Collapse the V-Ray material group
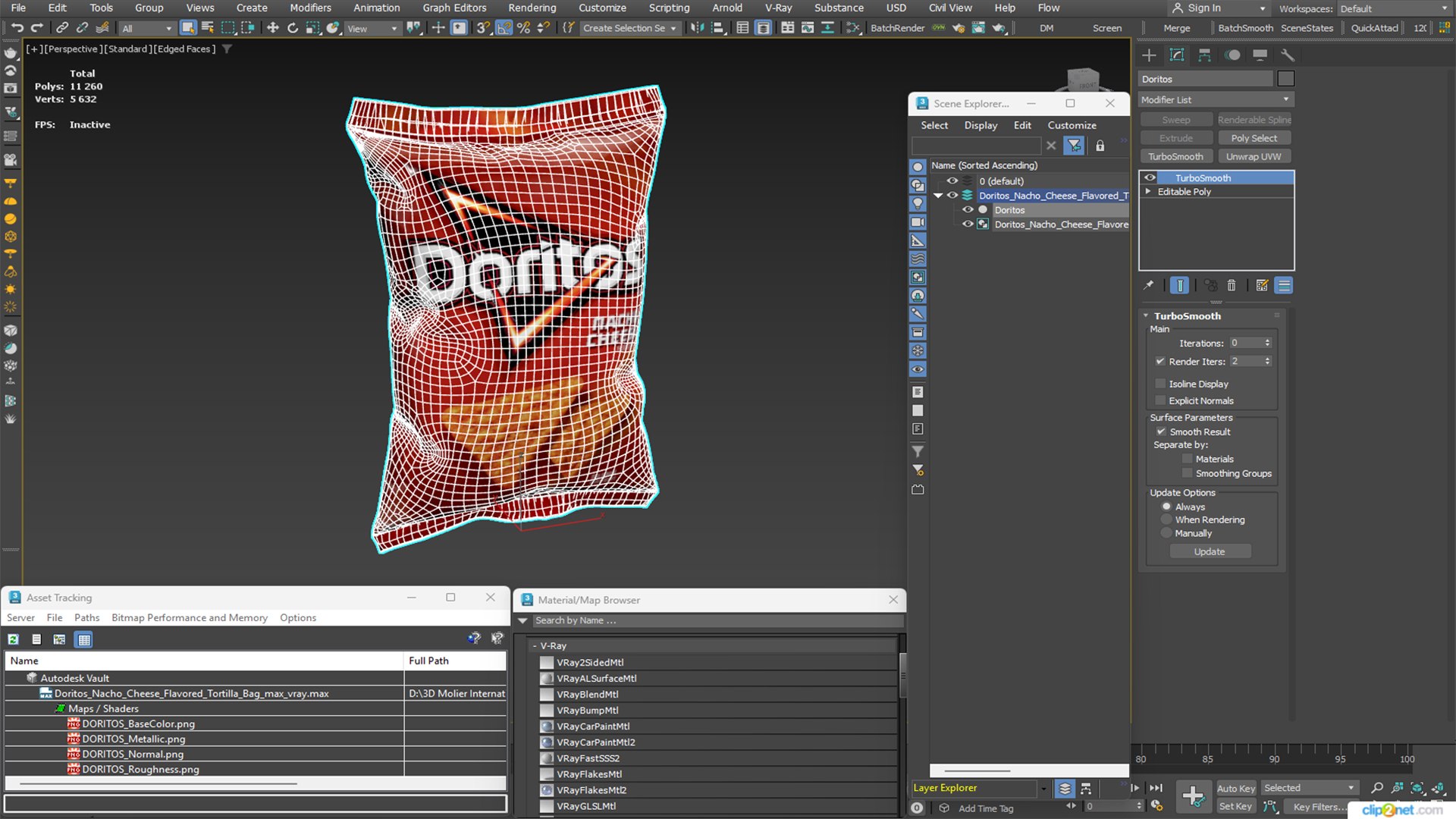The height and width of the screenshot is (819, 1456). click(x=535, y=646)
